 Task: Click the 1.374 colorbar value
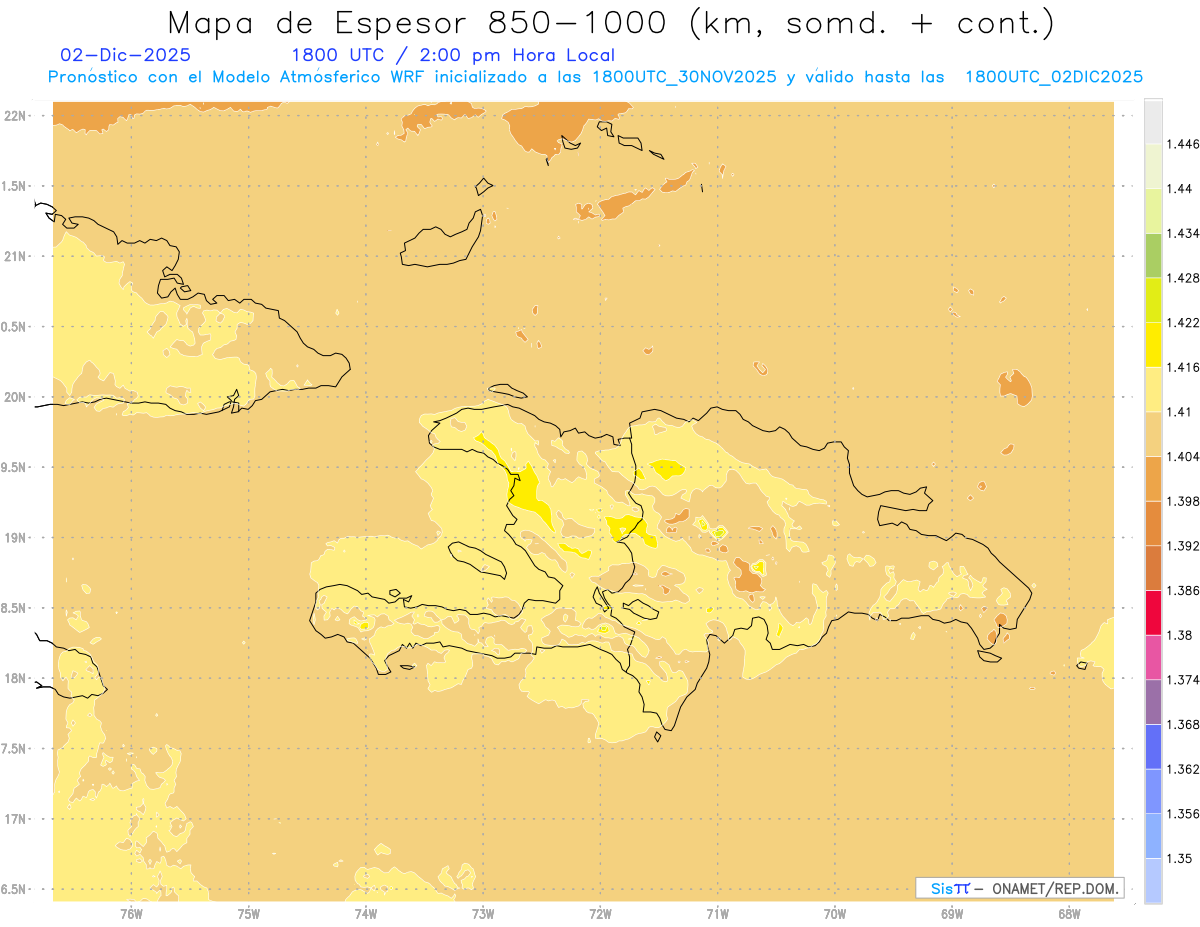[x=1183, y=680]
